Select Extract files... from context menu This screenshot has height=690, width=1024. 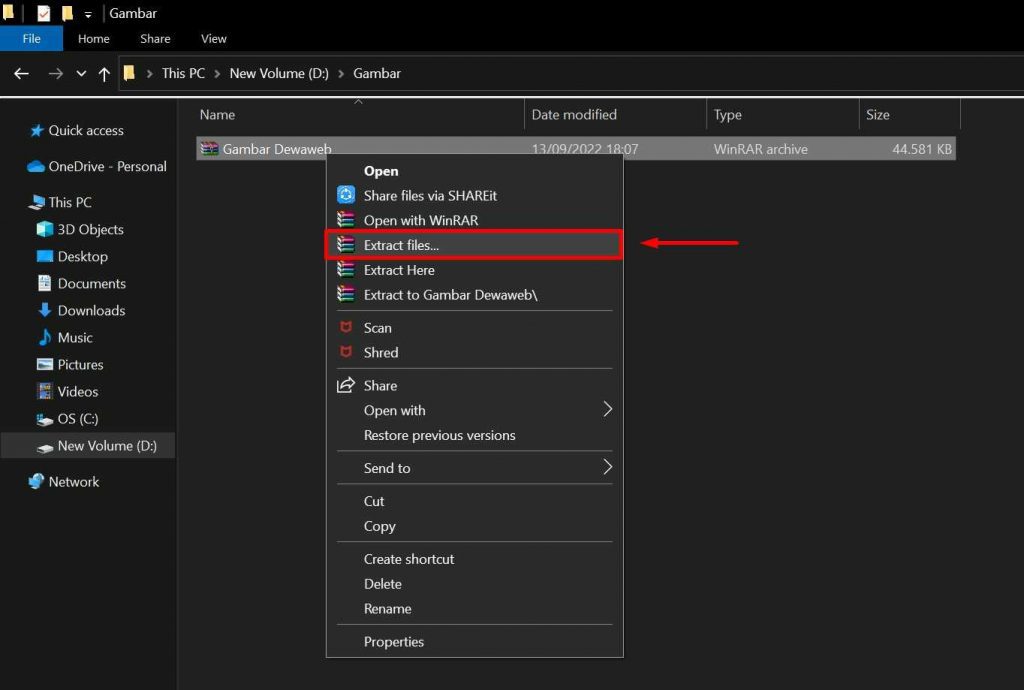pyautogui.click(x=401, y=245)
